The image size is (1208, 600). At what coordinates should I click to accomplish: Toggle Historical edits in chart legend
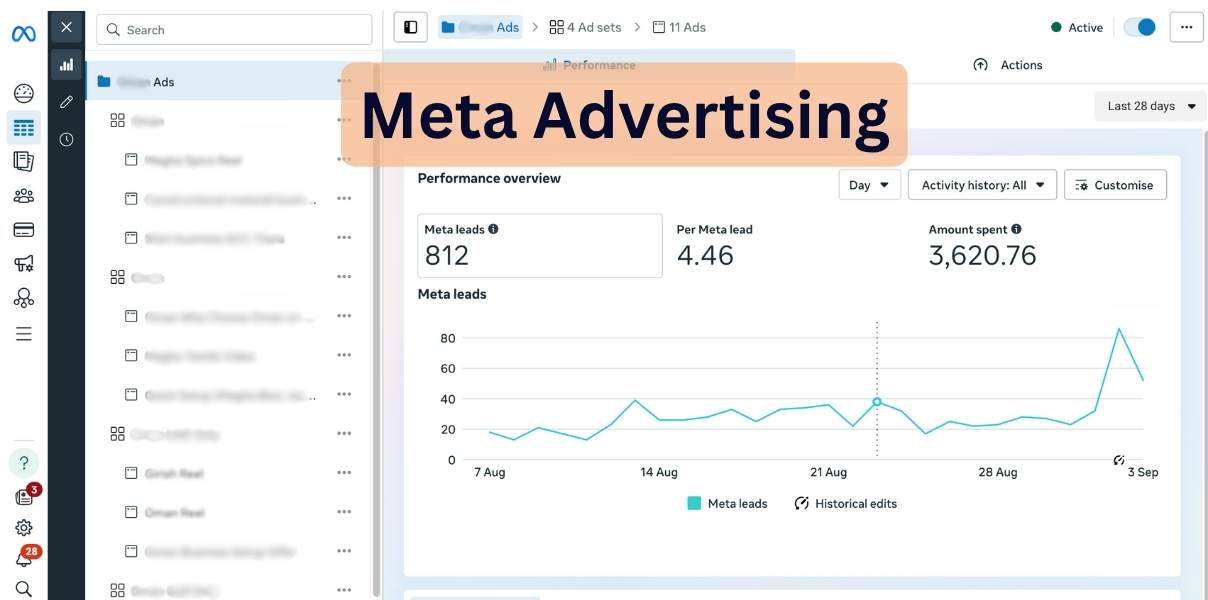point(845,504)
